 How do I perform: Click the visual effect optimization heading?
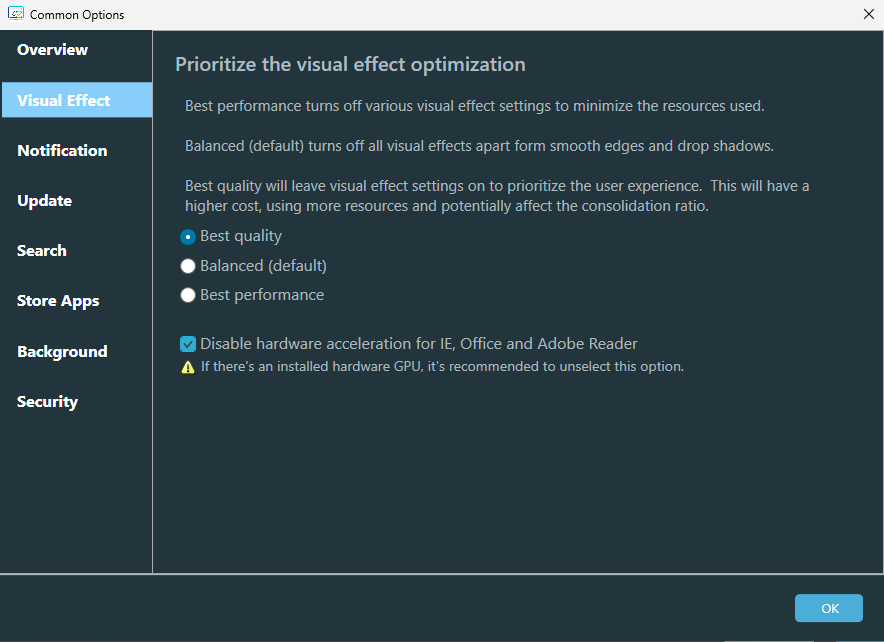(x=350, y=65)
